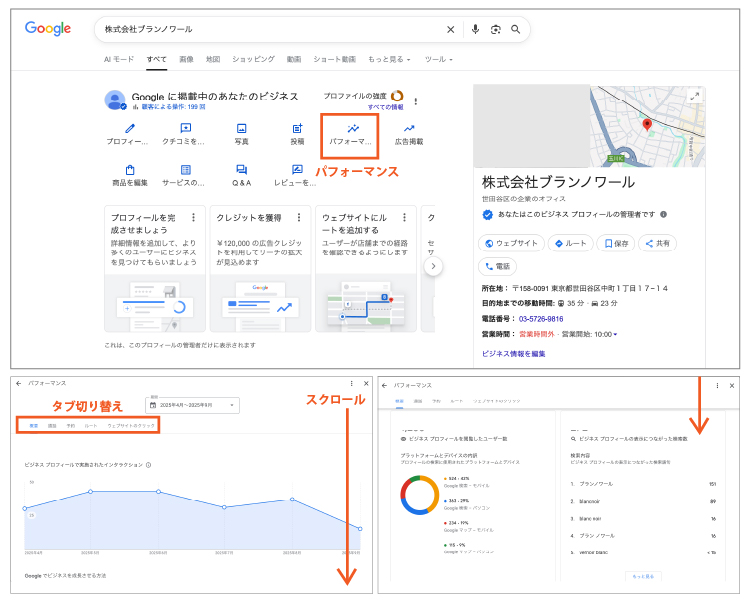Open the 広告掲載 advertising icon
The height and width of the screenshot is (601, 751).
tap(408, 129)
